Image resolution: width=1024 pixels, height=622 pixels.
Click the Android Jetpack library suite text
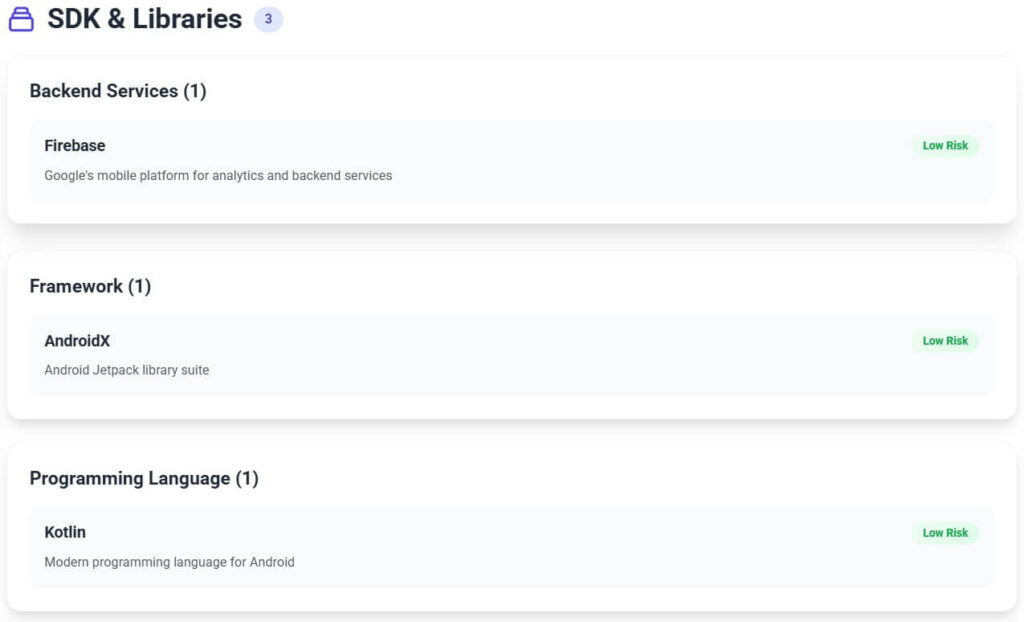coord(127,369)
